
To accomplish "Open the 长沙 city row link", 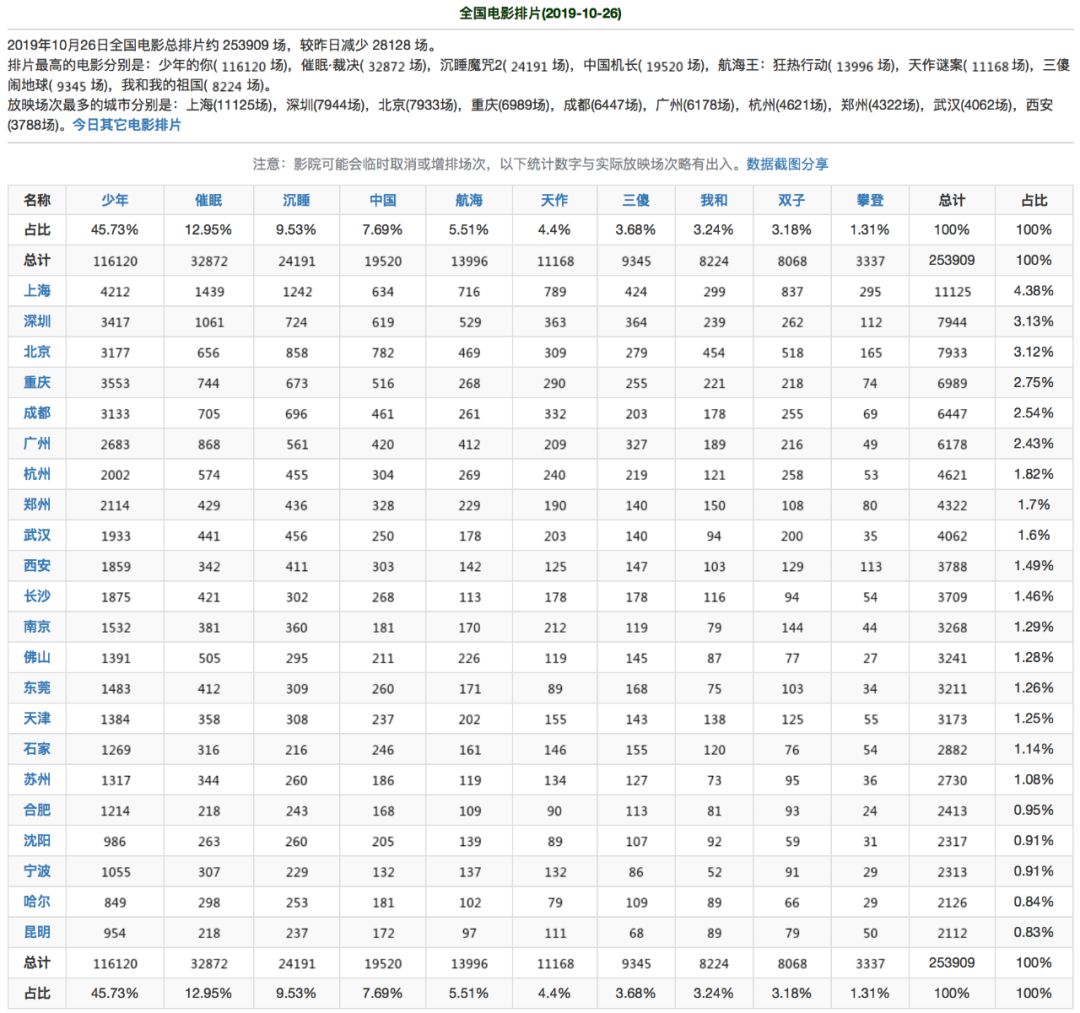I will [x=37, y=596].
